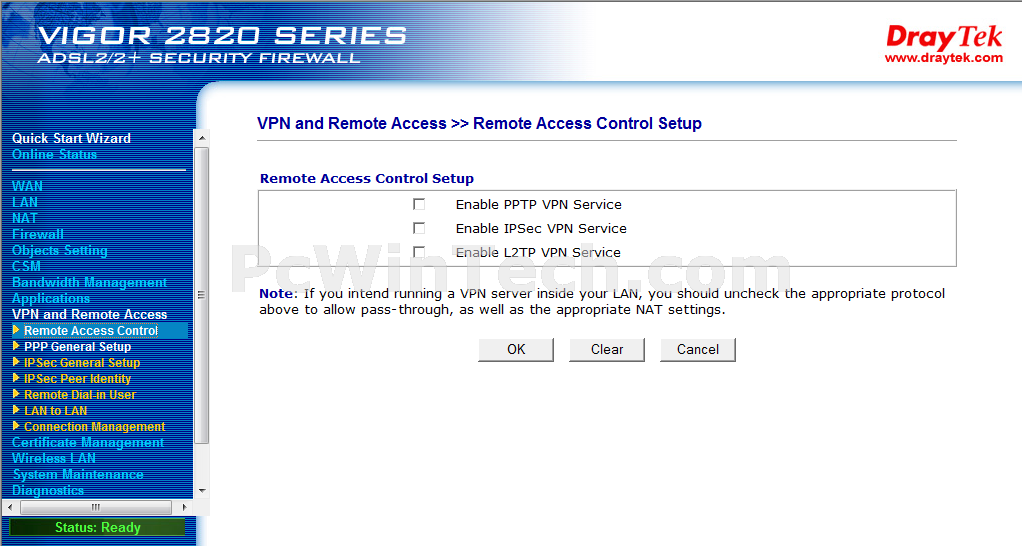Expand the Wireless LAN menu section

point(53,458)
